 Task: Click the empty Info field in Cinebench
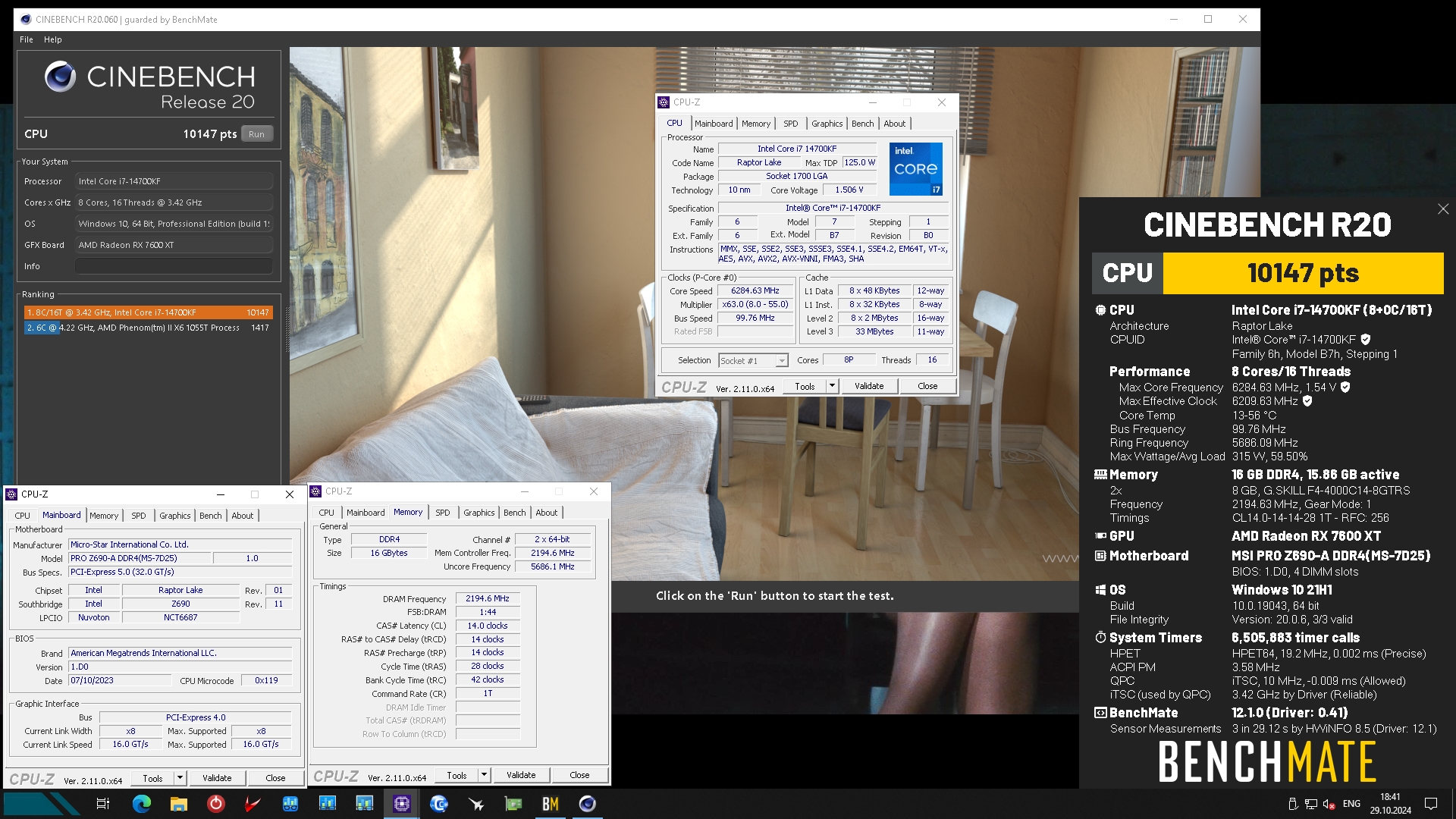click(x=174, y=266)
